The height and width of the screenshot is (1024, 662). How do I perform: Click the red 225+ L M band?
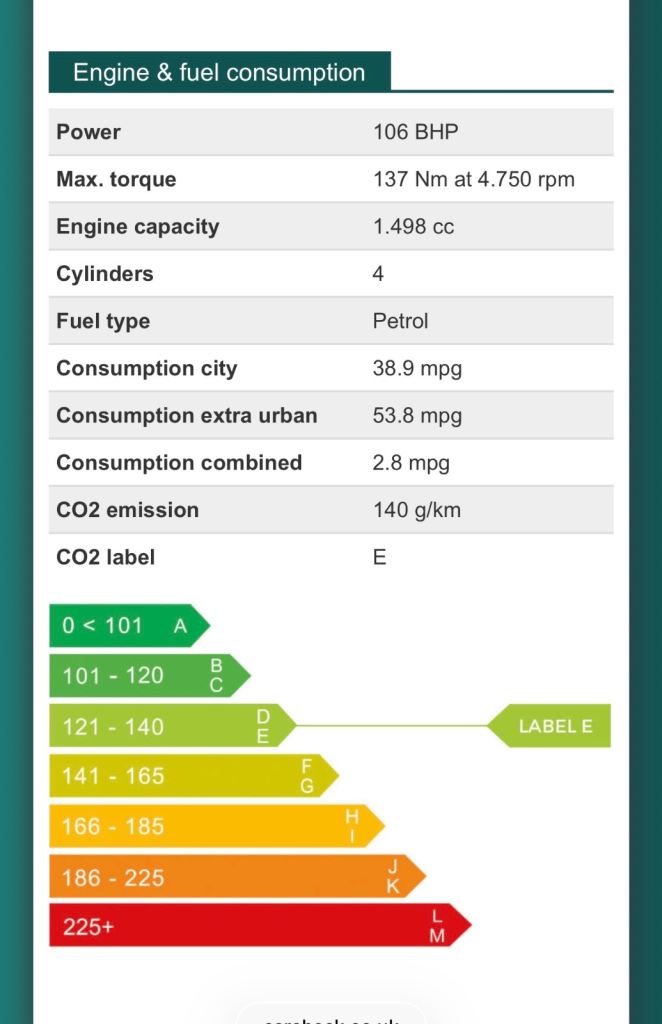(x=255, y=926)
